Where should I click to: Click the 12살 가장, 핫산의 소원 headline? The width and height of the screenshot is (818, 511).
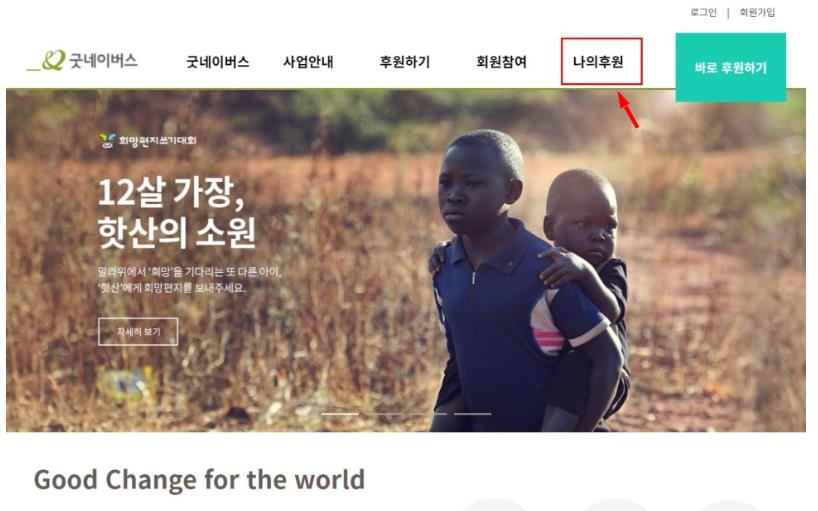coord(176,213)
